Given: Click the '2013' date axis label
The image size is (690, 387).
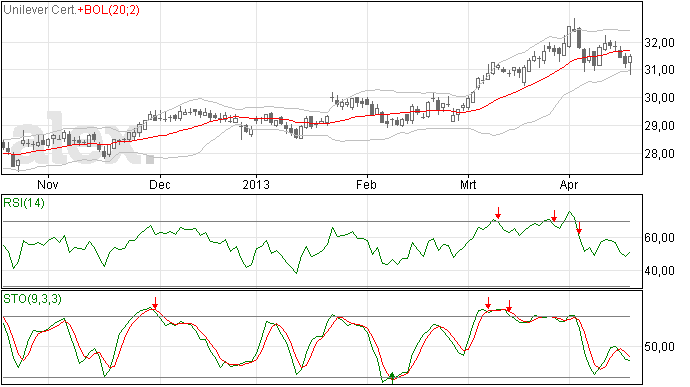Looking at the screenshot, I should tap(256, 184).
